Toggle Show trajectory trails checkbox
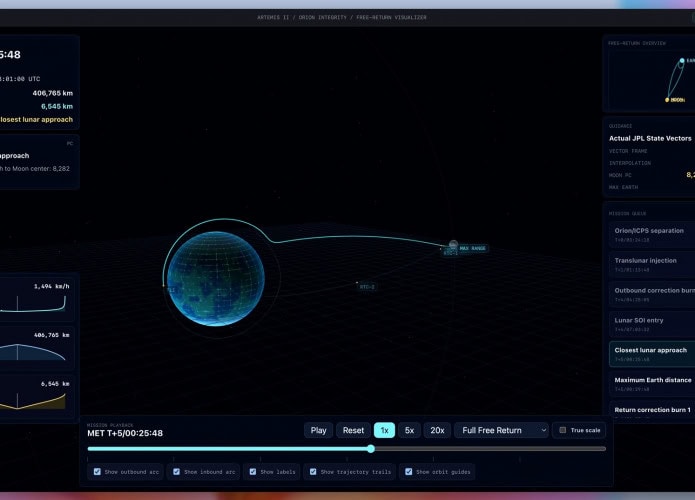The height and width of the screenshot is (500, 695). pyautogui.click(x=314, y=471)
